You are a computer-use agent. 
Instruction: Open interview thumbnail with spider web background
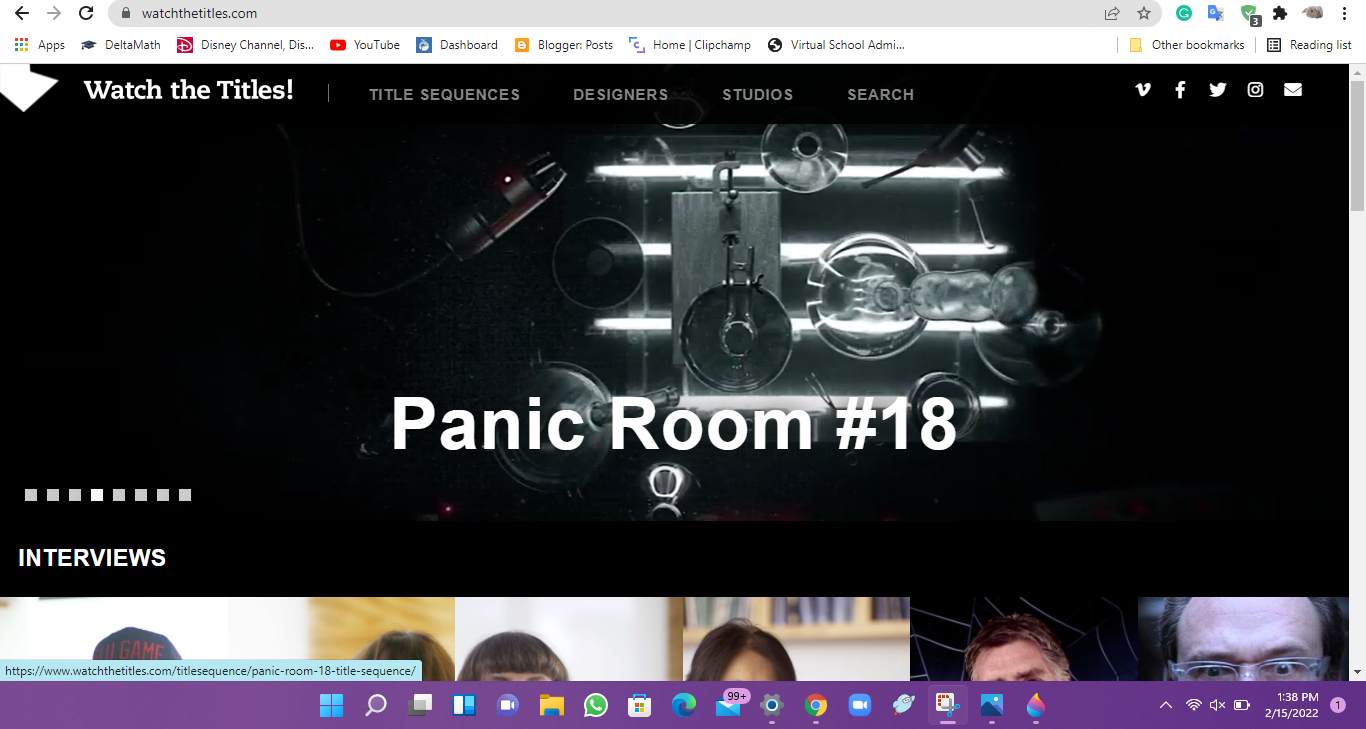click(1024, 640)
